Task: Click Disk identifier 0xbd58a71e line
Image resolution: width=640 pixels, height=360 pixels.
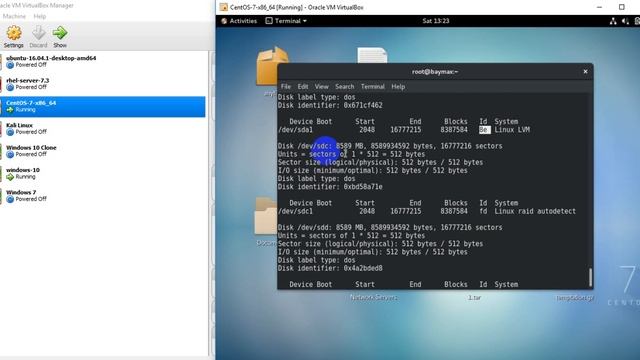Action: click(x=330, y=187)
